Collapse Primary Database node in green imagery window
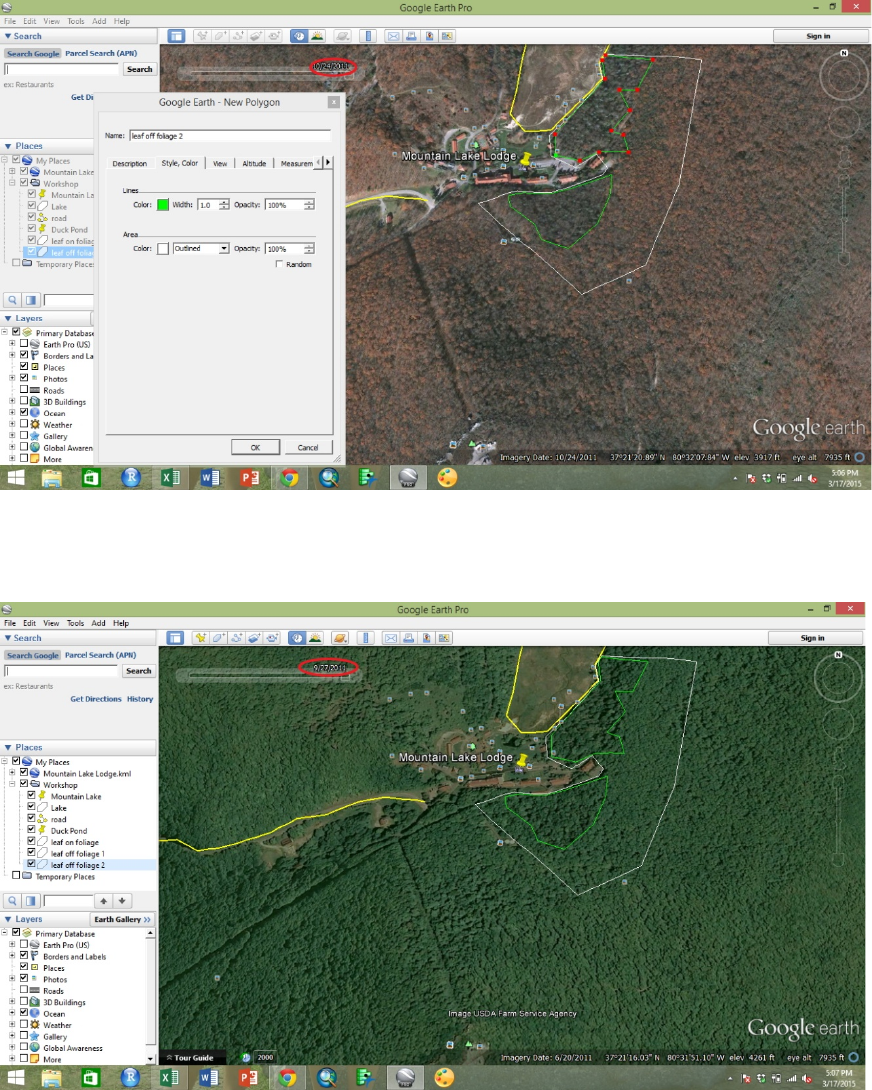 [x=4, y=932]
